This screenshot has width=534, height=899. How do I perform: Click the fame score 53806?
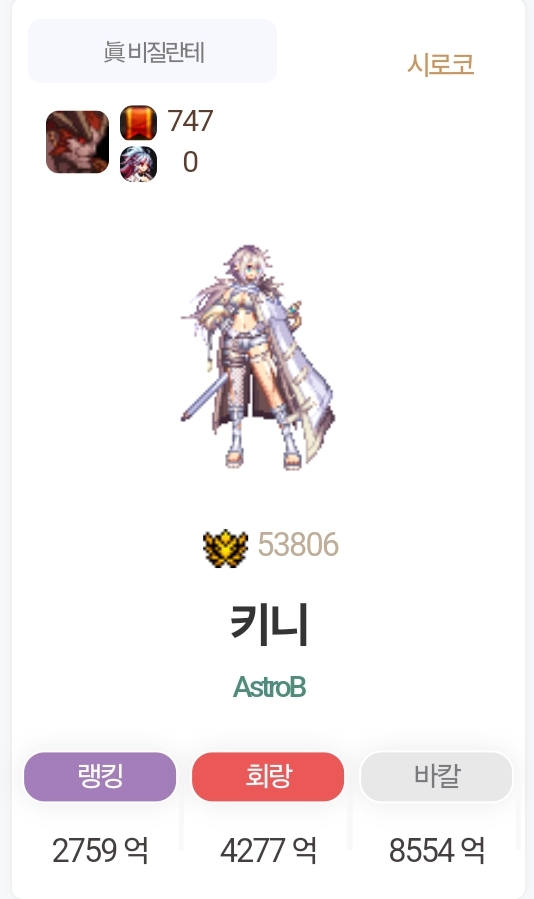click(298, 545)
